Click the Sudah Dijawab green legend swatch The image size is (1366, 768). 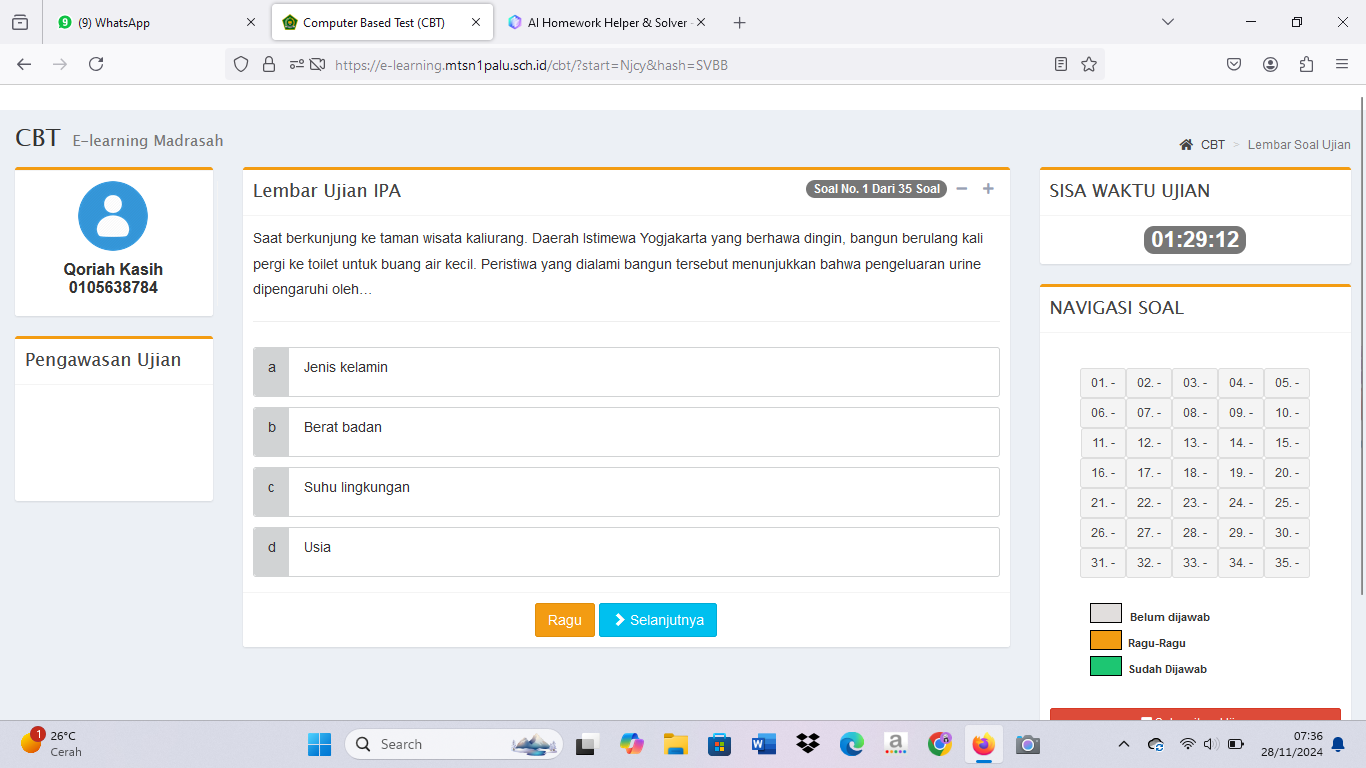(1106, 665)
